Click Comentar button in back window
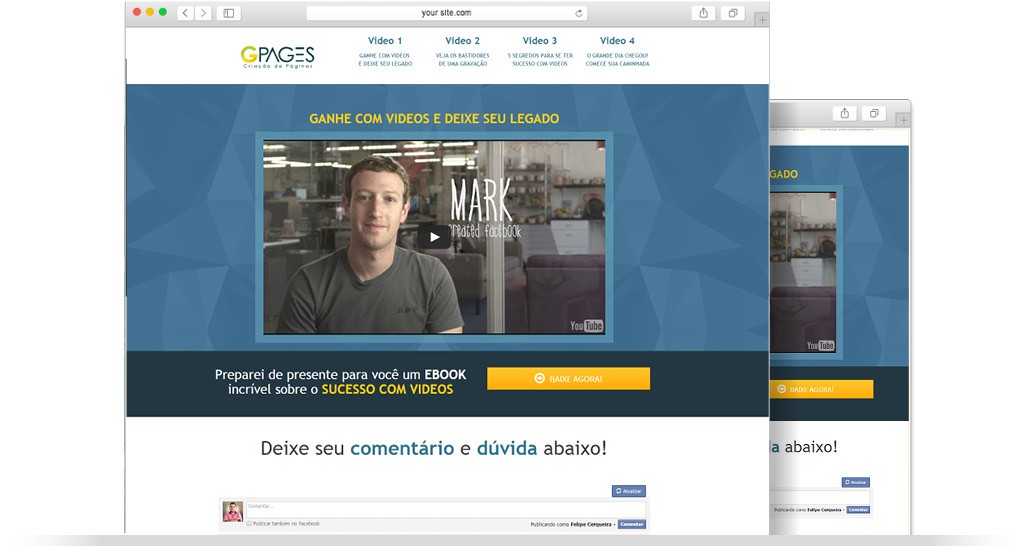1028x547 pixels. tap(858, 510)
